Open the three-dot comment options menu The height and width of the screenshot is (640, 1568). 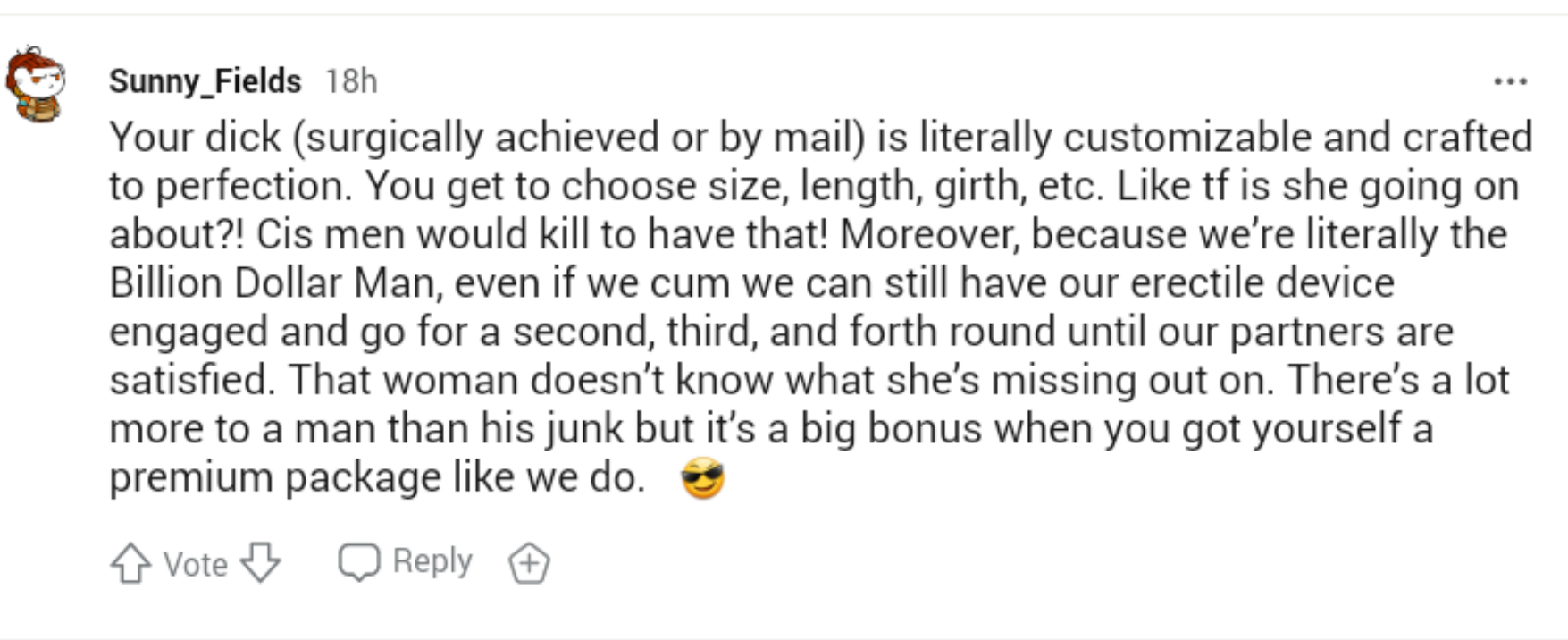tap(1510, 81)
